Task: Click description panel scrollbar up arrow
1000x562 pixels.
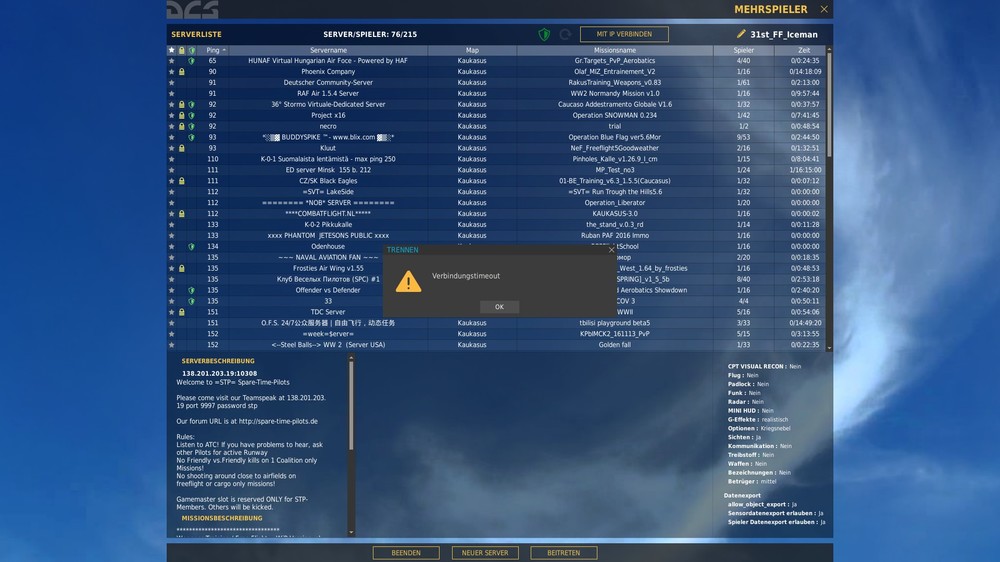Action: pyautogui.click(x=351, y=359)
